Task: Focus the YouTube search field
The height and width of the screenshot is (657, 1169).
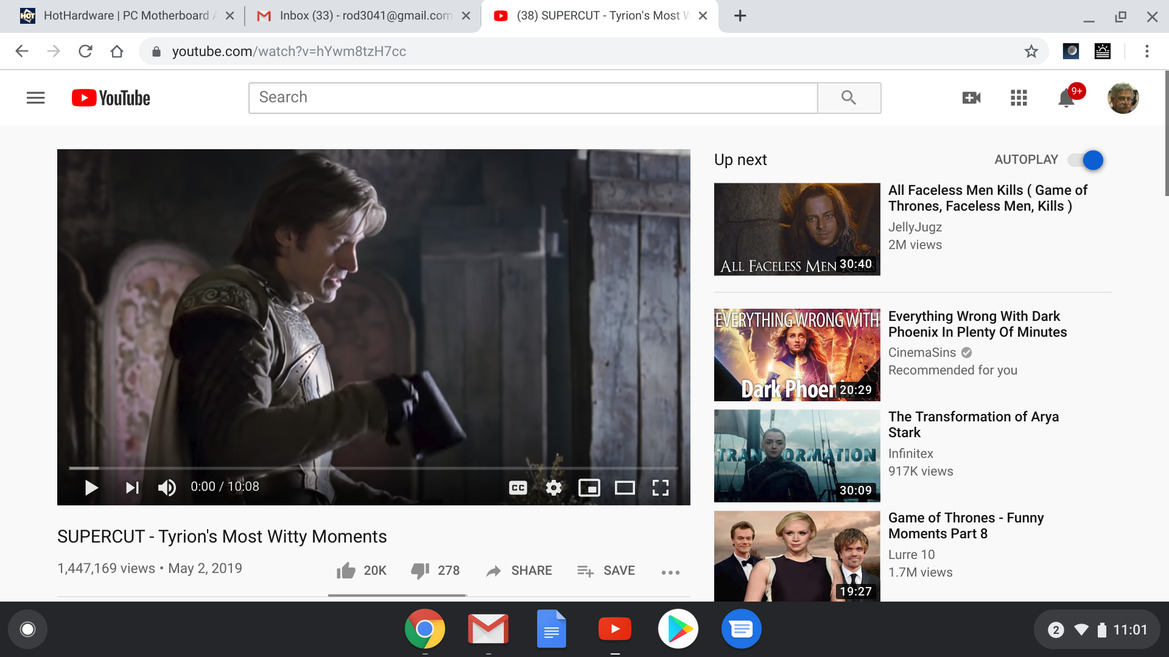Action: 533,98
